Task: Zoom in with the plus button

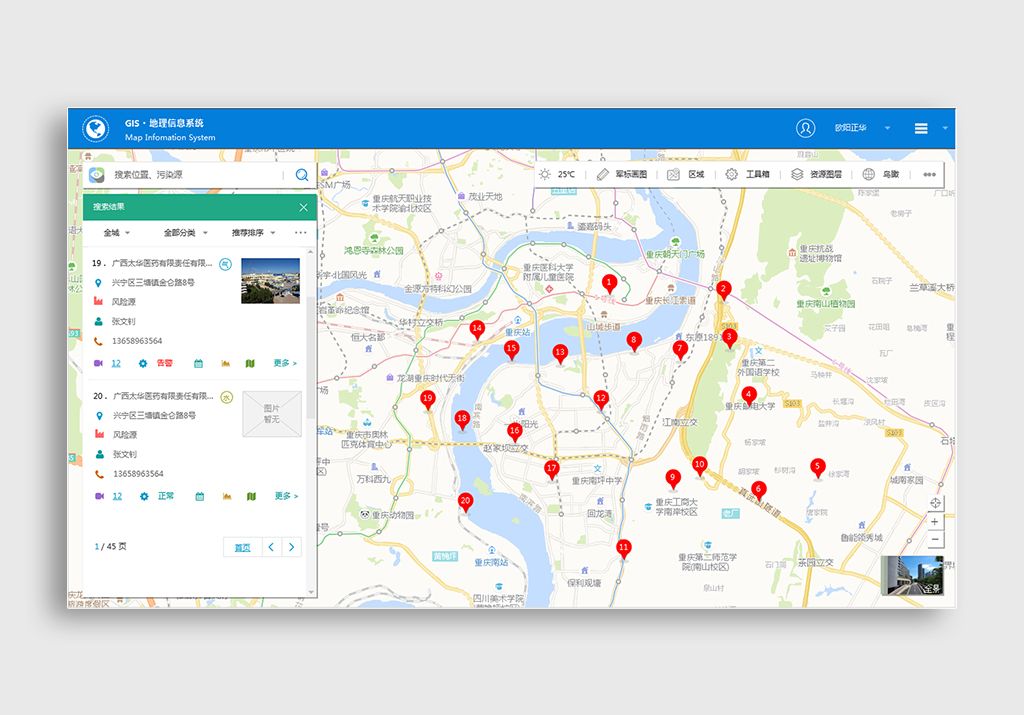Action: tap(935, 521)
